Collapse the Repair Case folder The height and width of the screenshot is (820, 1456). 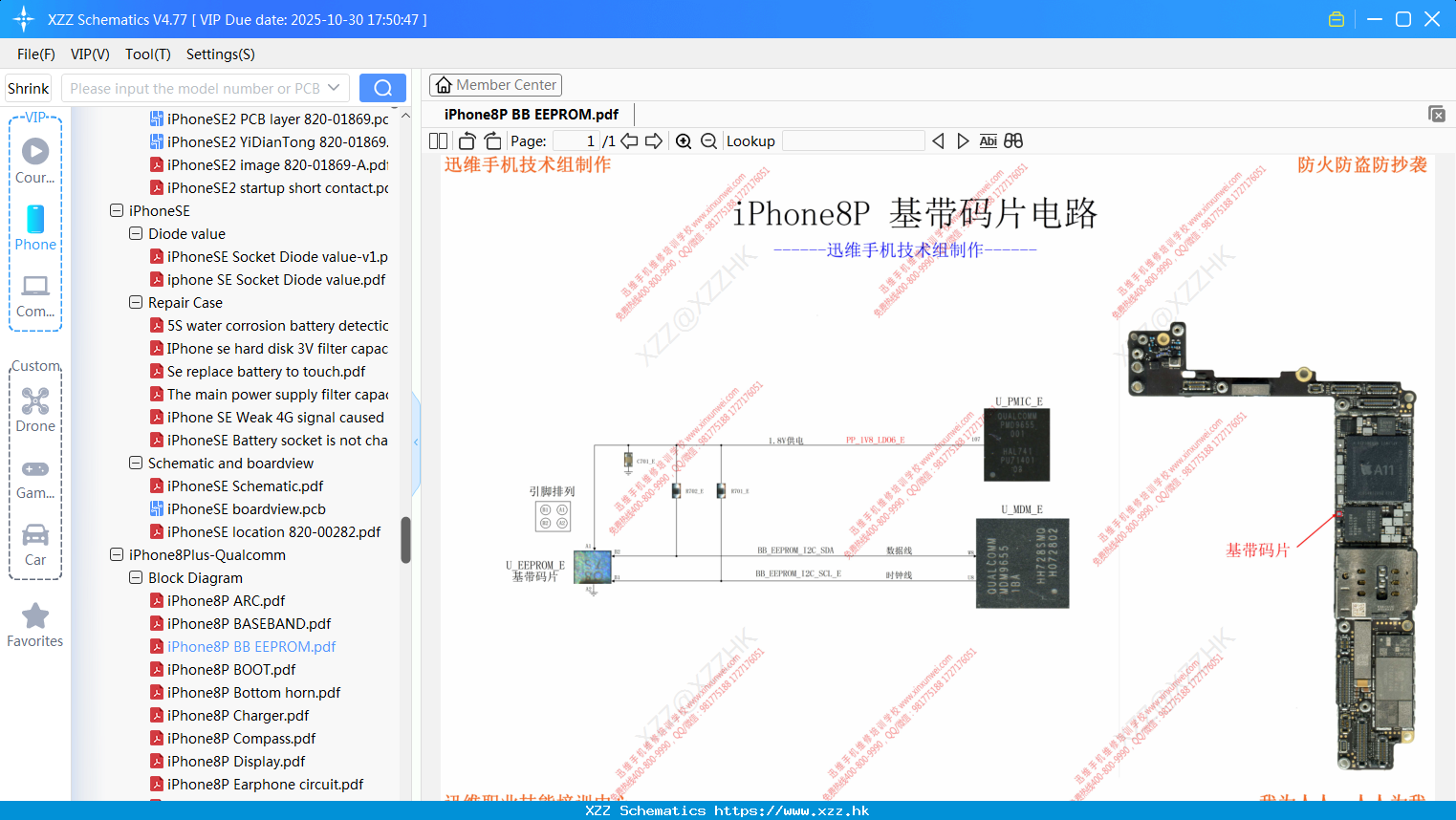click(136, 302)
